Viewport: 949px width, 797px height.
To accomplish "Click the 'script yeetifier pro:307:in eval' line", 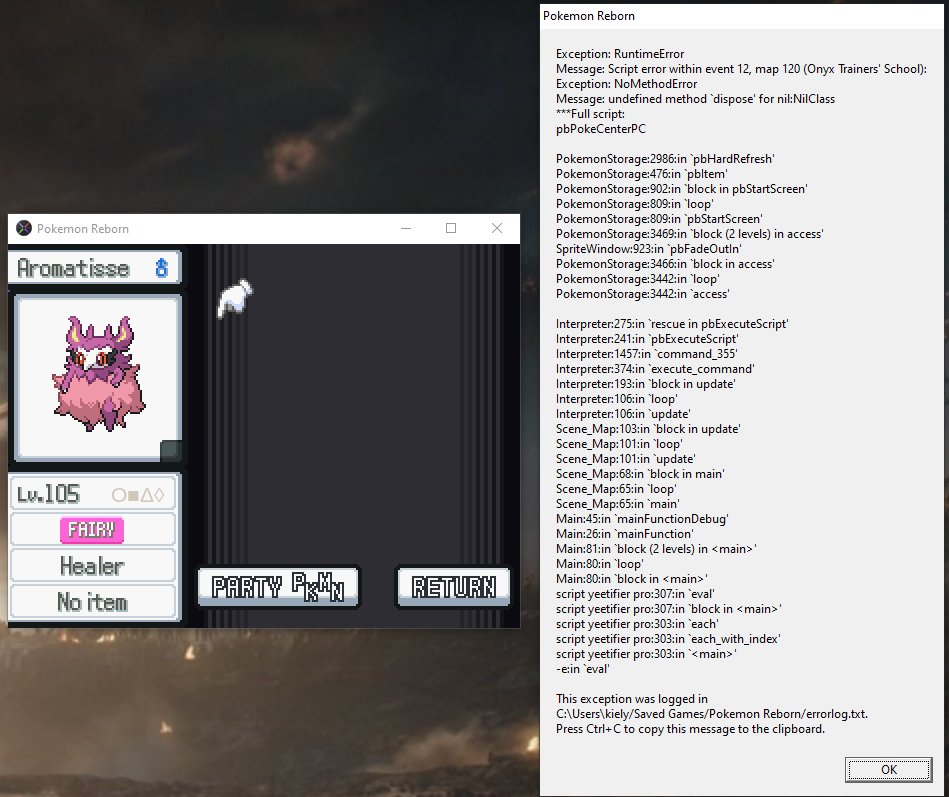I will [635, 594].
